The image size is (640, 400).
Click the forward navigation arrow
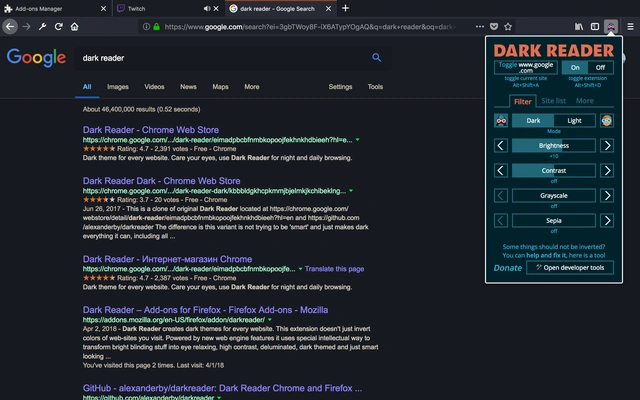[27, 27]
